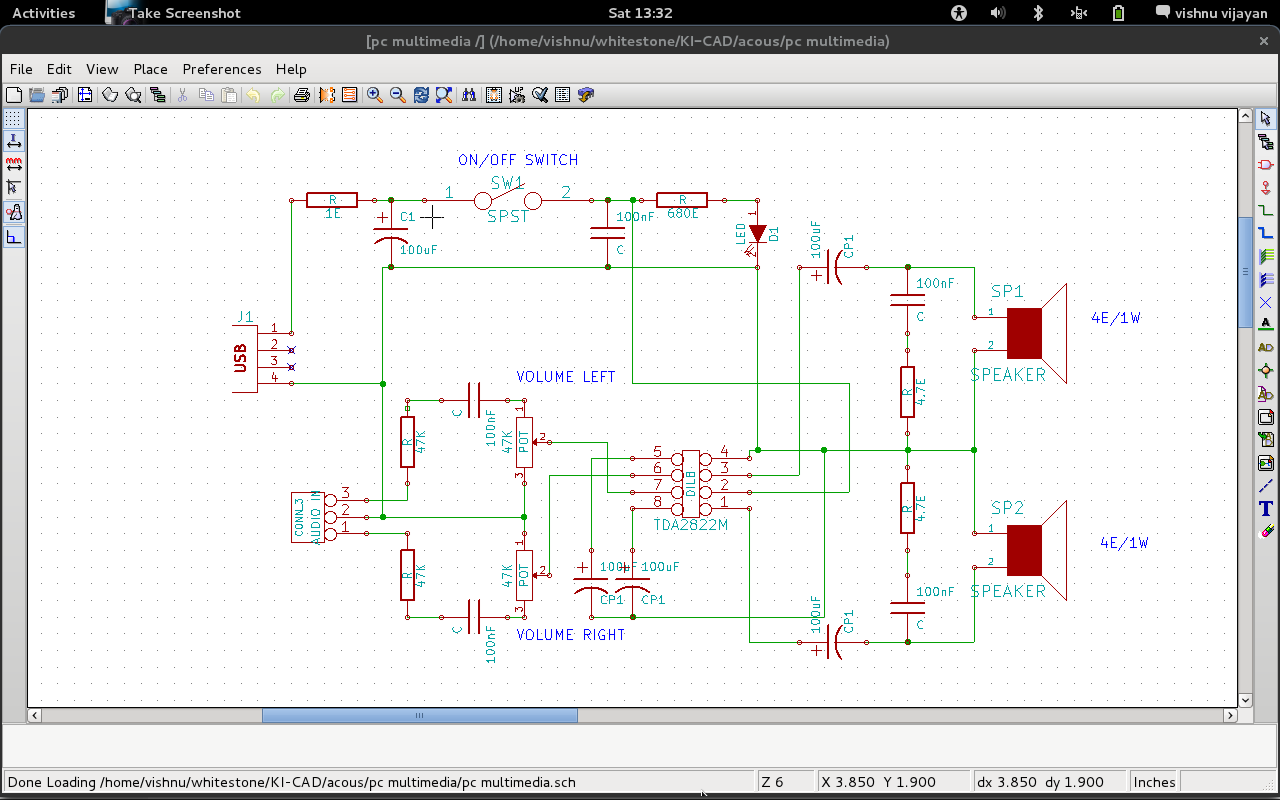
Task: Open the Electrical Rules Check tool
Action: pos(540,96)
